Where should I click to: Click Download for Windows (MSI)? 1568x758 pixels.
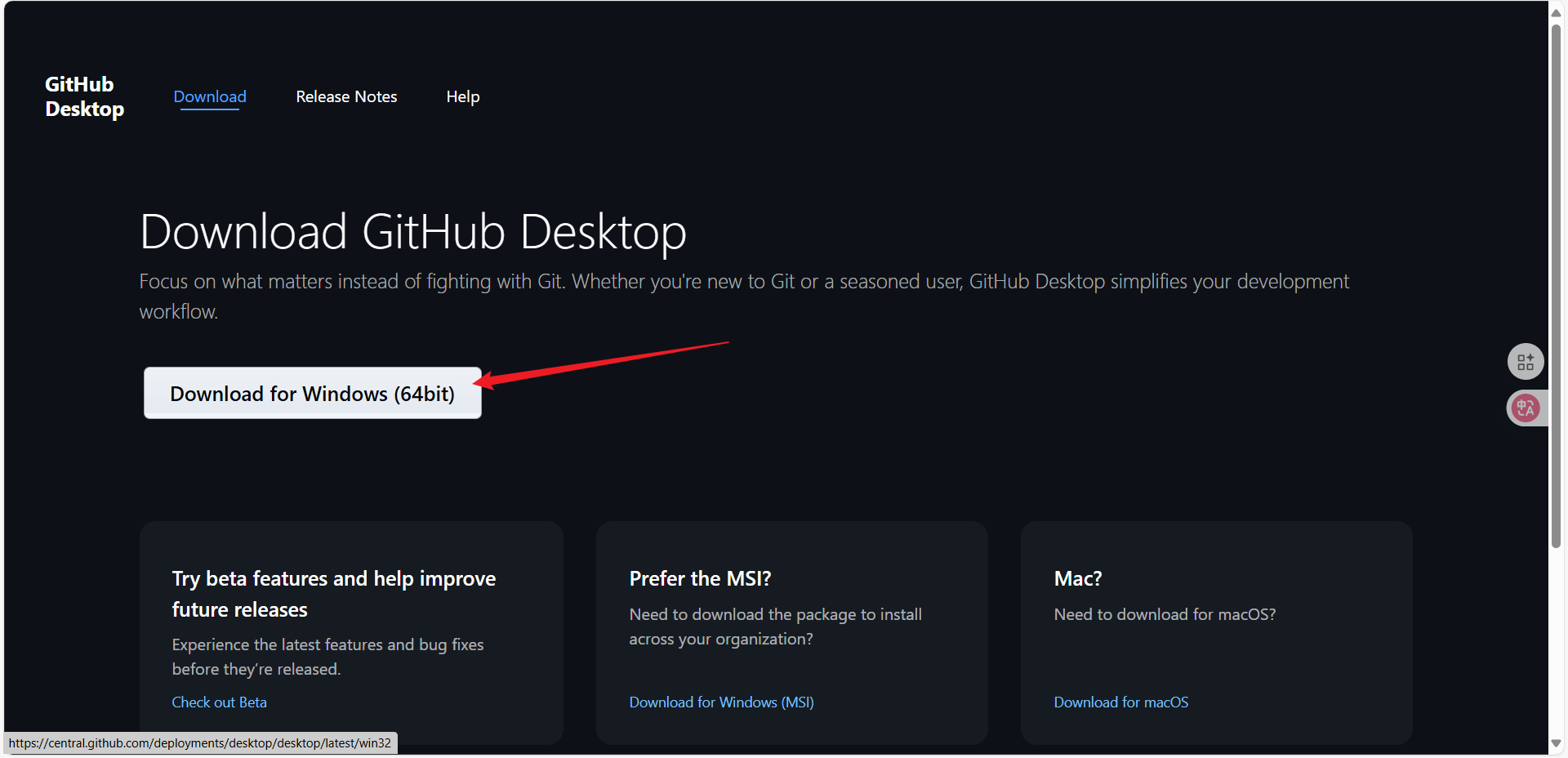(x=721, y=702)
